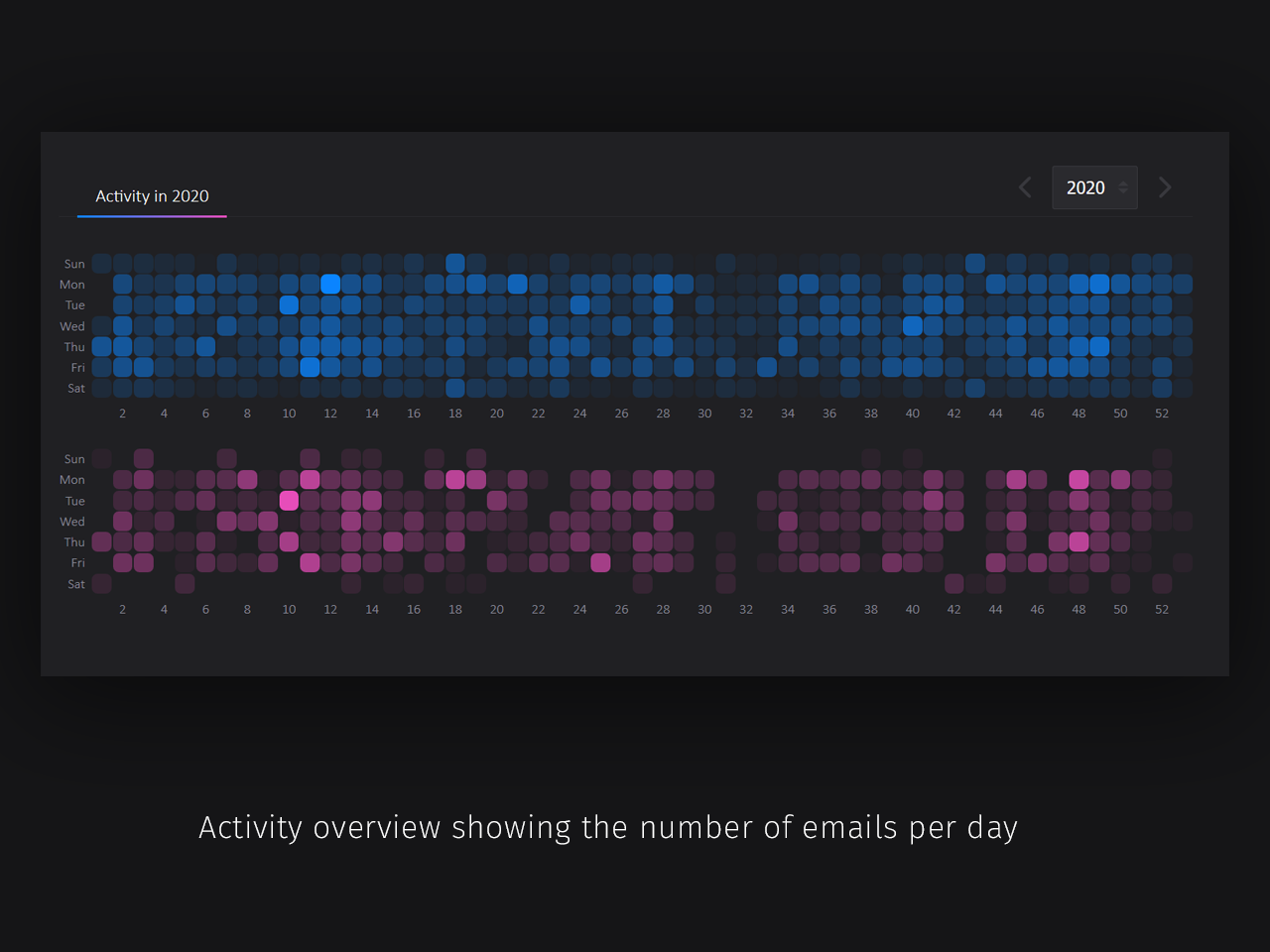Click the Sat row label on the pink heatmap

[75, 584]
